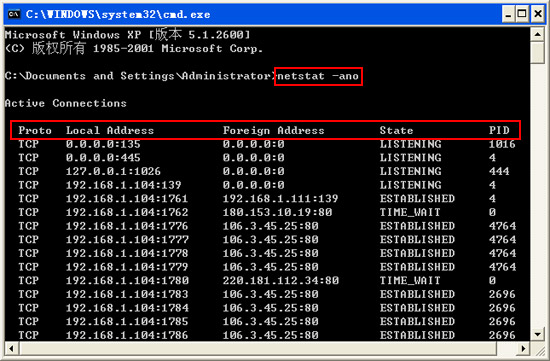Close the cmd.exe window

click(538, 14)
